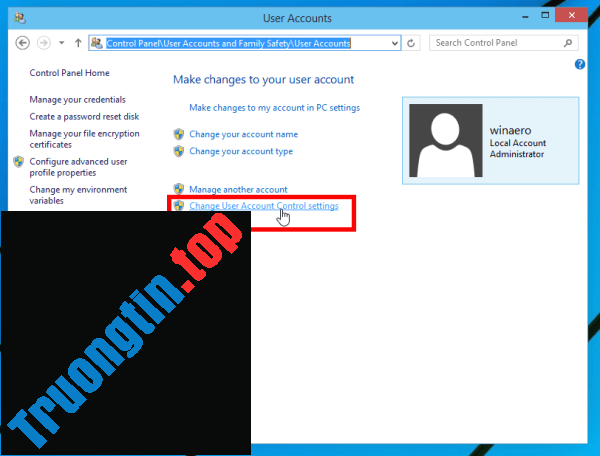
Task: Click Change your account name link
Action: pos(243,134)
